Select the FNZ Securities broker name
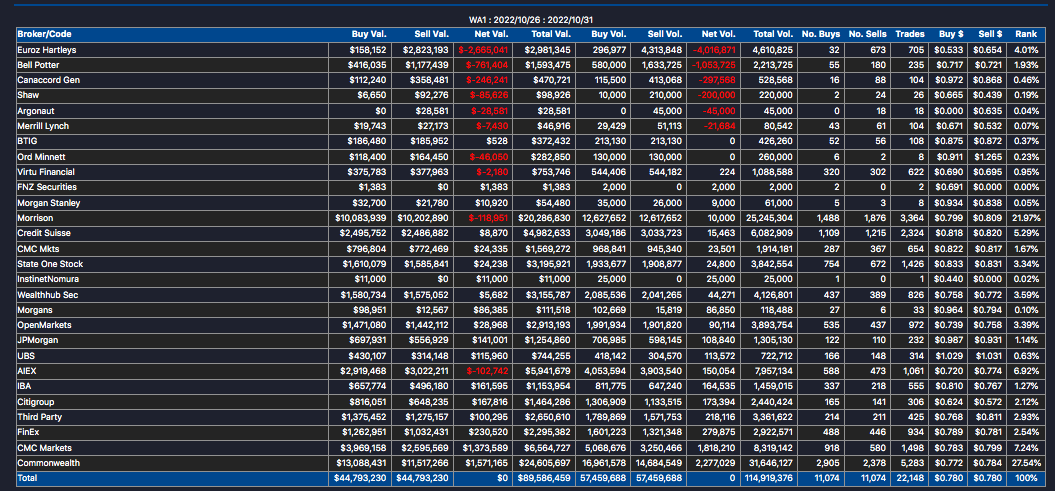This screenshot has width=1055, height=491. point(47,187)
